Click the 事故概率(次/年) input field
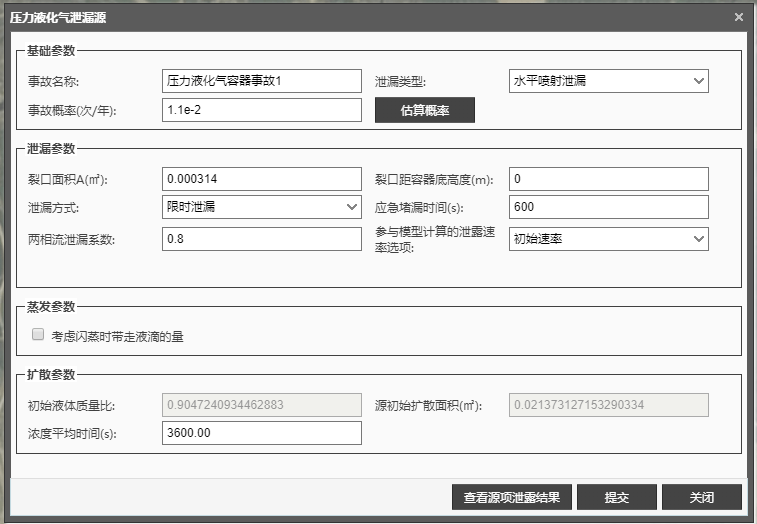This screenshot has height=524, width=757. pos(261,110)
